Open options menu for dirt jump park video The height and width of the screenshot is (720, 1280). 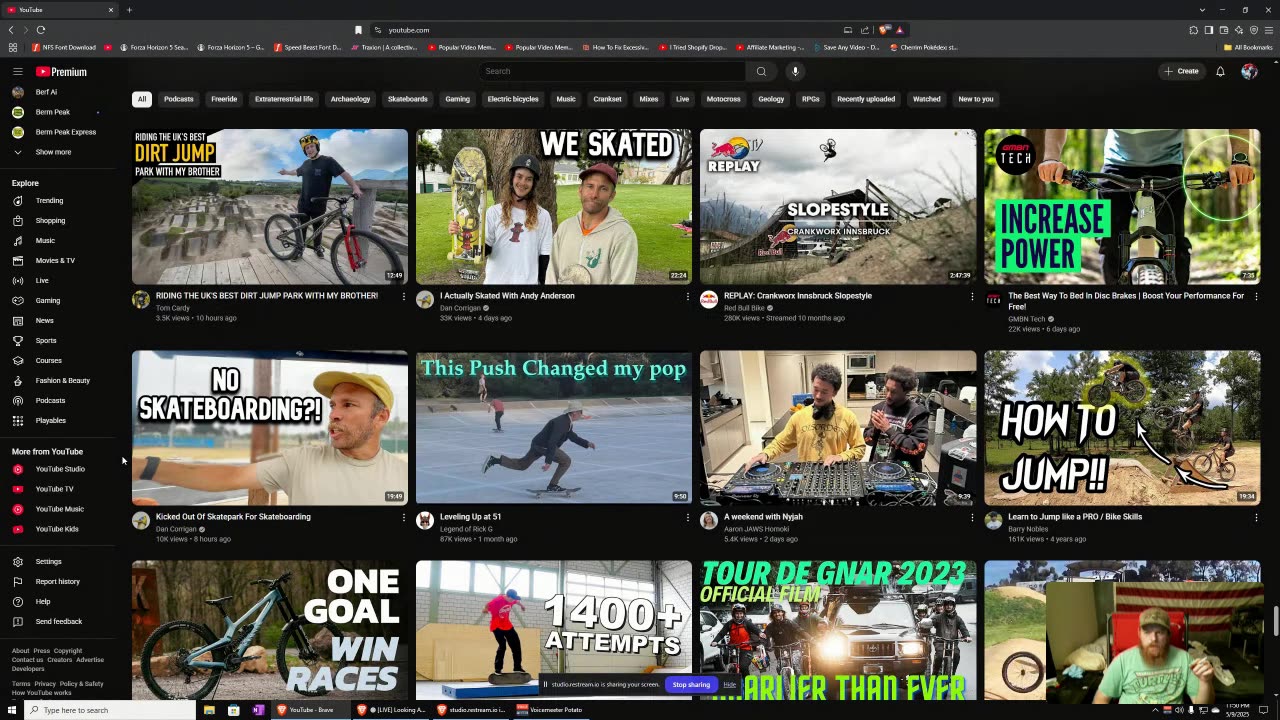click(x=404, y=296)
